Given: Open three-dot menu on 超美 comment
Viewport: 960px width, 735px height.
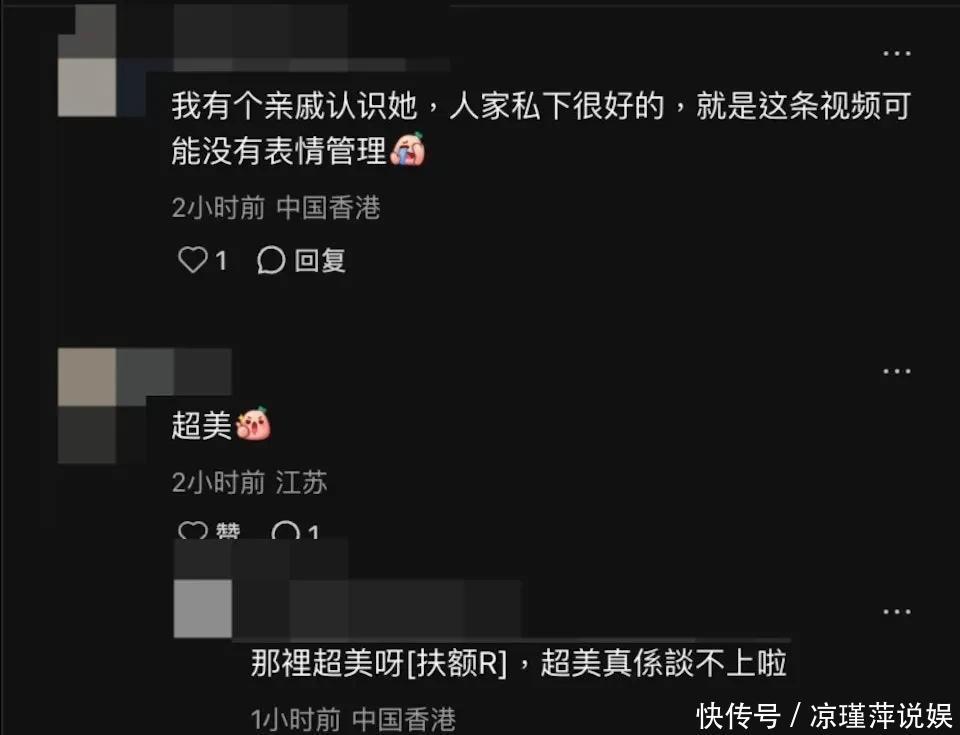Looking at the screenshot, I should click(896, 371).
